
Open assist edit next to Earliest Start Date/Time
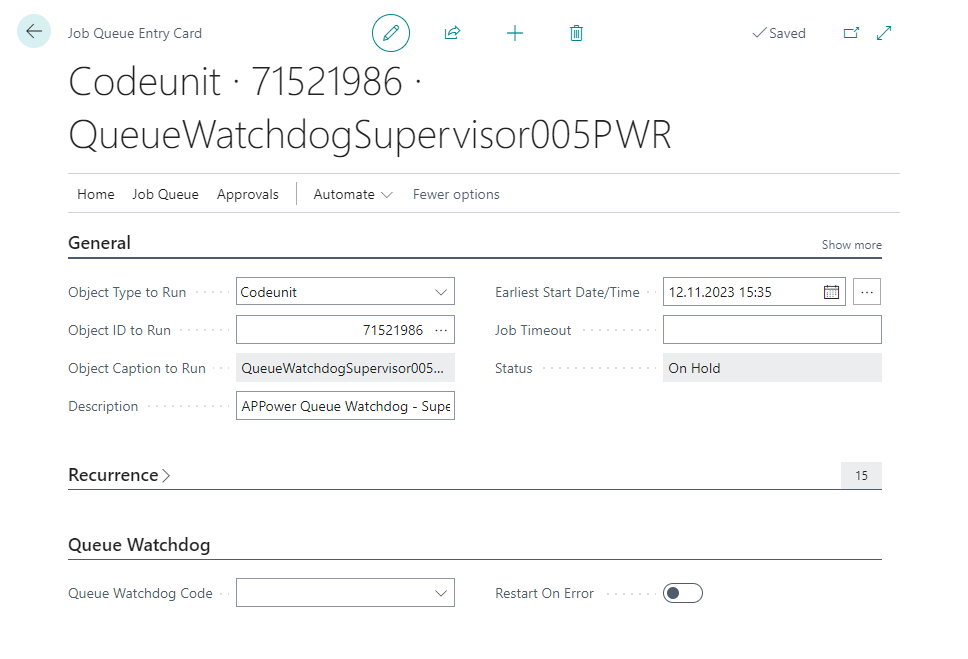(x=866, y=291)
